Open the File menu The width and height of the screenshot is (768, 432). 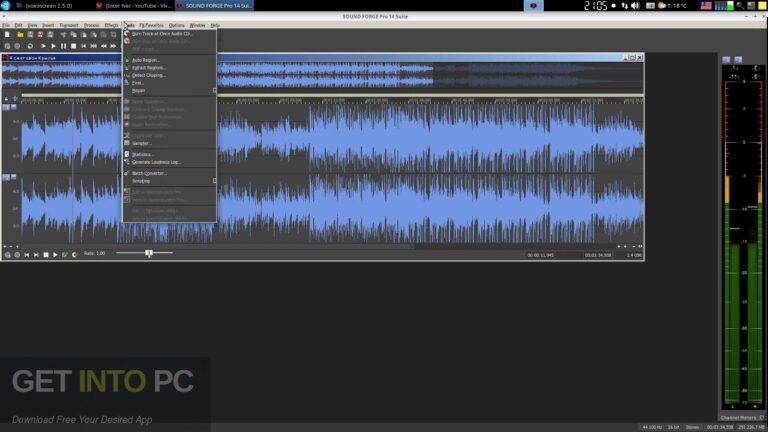tap(6, 25)
